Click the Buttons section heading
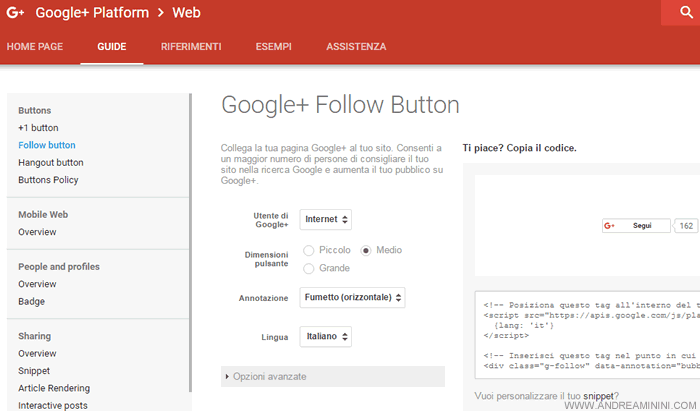The height and width of the screenshot is (411, 700). (35, 111)
